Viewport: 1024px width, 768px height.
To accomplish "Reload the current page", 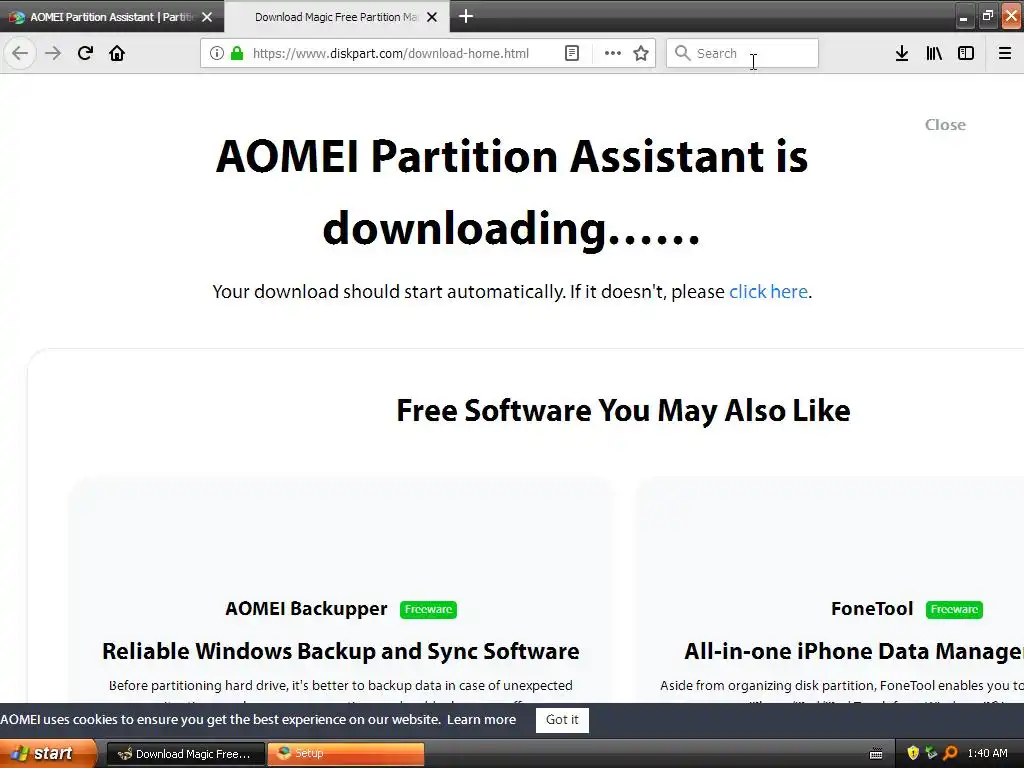I will point(86,54).
